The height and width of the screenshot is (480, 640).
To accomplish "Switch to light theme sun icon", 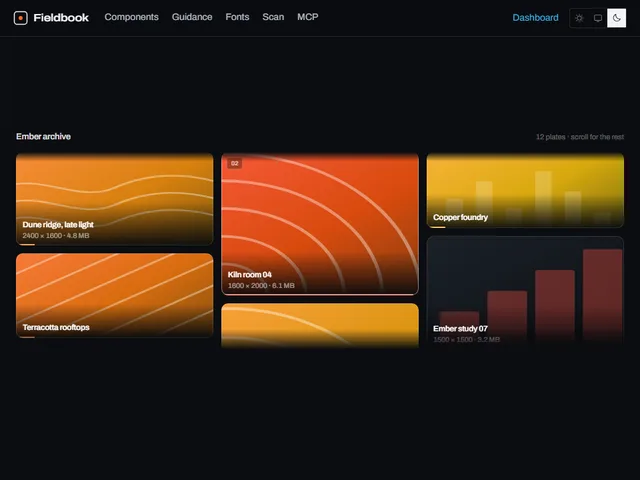I will 579,18.
